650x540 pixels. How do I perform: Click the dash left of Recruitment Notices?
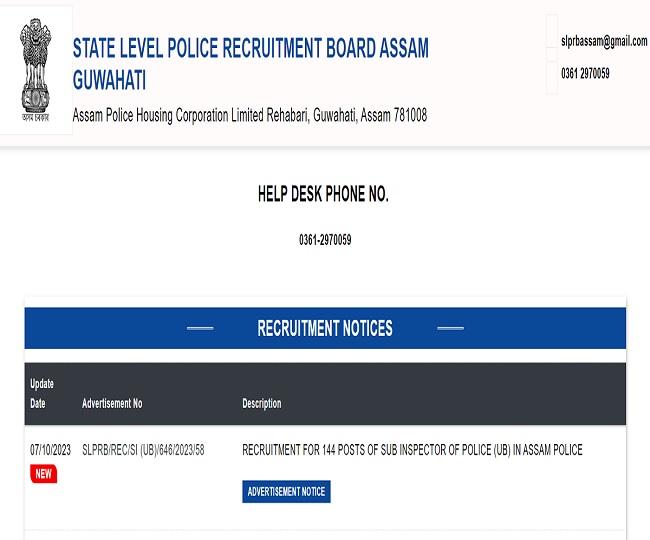tap(200, 328)
